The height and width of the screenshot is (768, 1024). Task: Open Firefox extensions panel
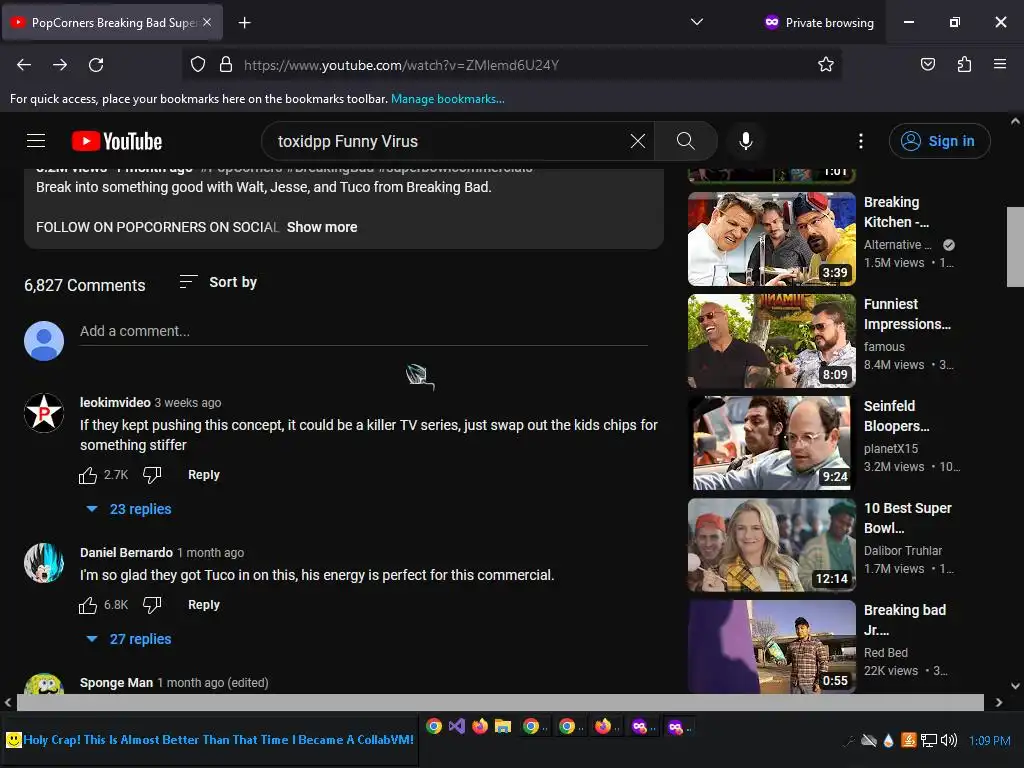coord(964,65)
